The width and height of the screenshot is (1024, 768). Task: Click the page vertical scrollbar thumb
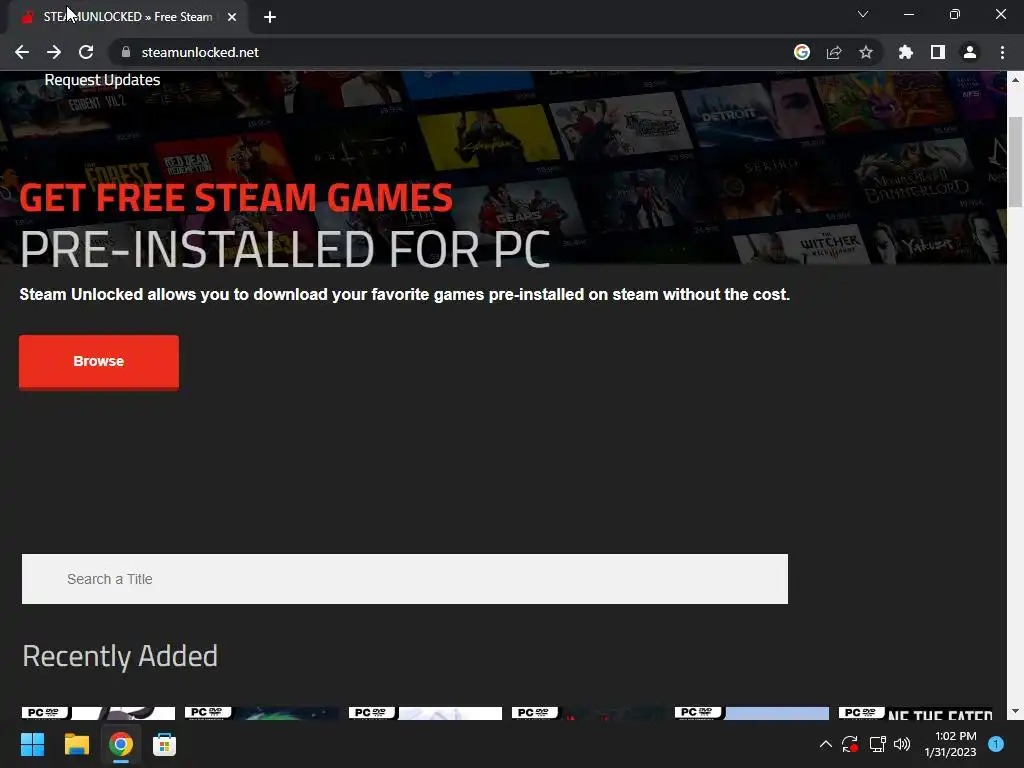[x=1015, y=162]
